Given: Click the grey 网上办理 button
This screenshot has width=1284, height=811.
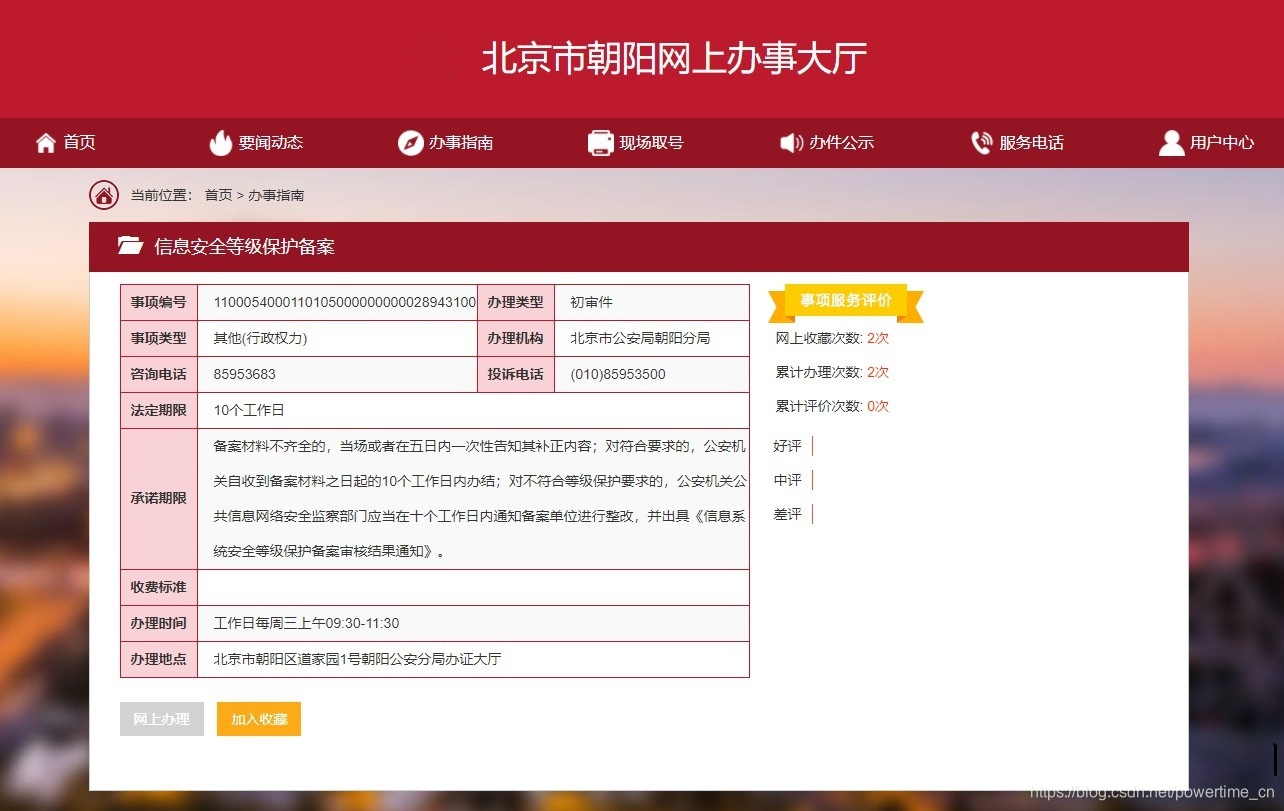Looking at the screenshot, I should click(162, 719).
